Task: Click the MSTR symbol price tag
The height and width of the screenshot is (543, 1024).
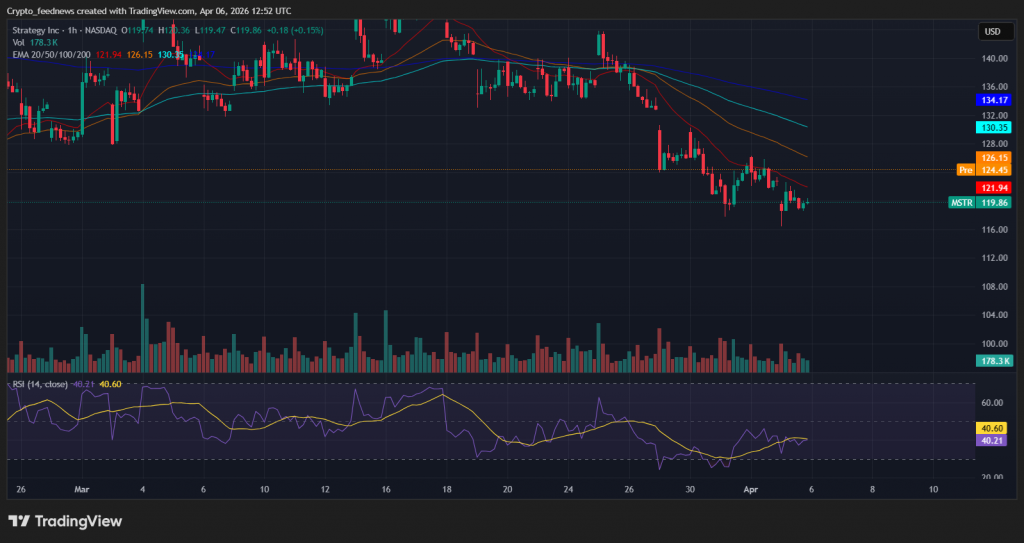Action: coord(961,202)
